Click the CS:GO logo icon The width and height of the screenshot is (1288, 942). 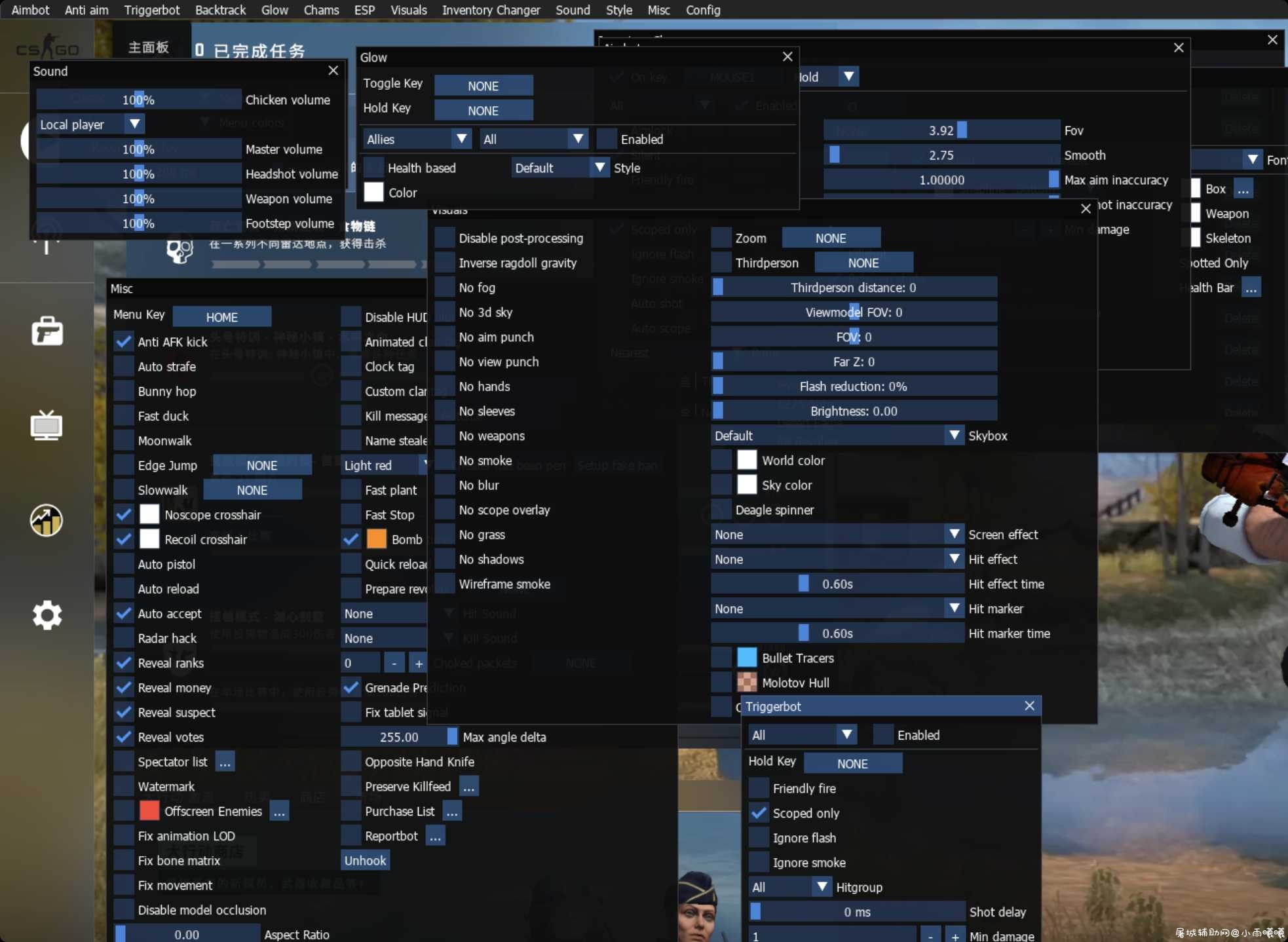(47, 48)
